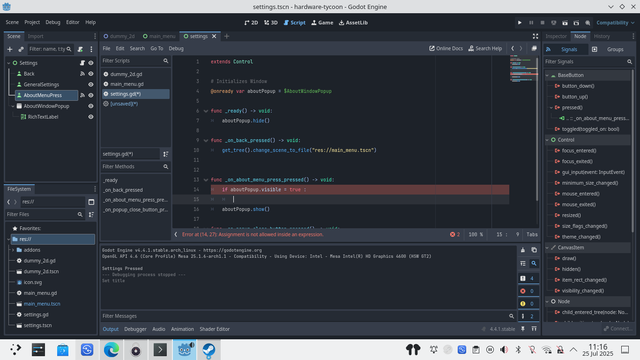
Task: Fold the _ready function at line 6
Action: click(x=206, y=111)
